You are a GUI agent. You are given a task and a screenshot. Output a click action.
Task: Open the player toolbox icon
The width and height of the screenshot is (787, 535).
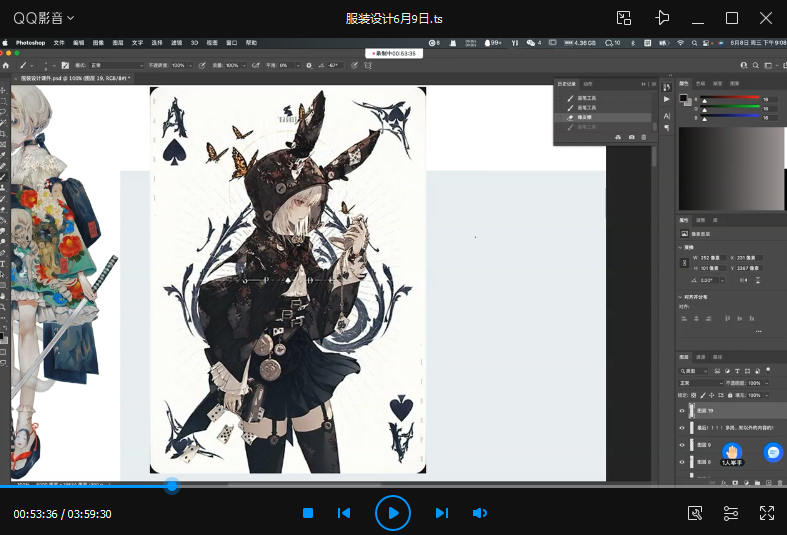[x=695, y=513]
